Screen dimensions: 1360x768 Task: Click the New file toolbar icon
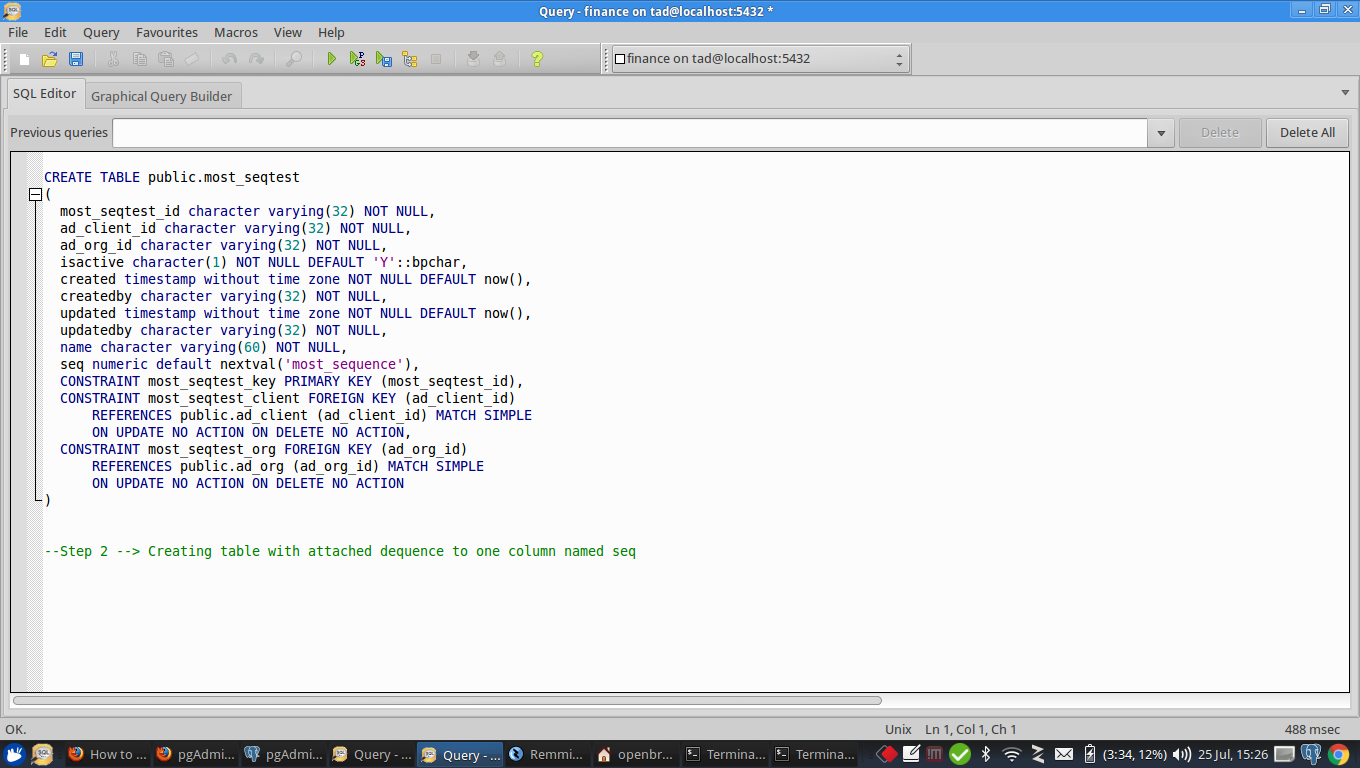[x=25, y=59]
